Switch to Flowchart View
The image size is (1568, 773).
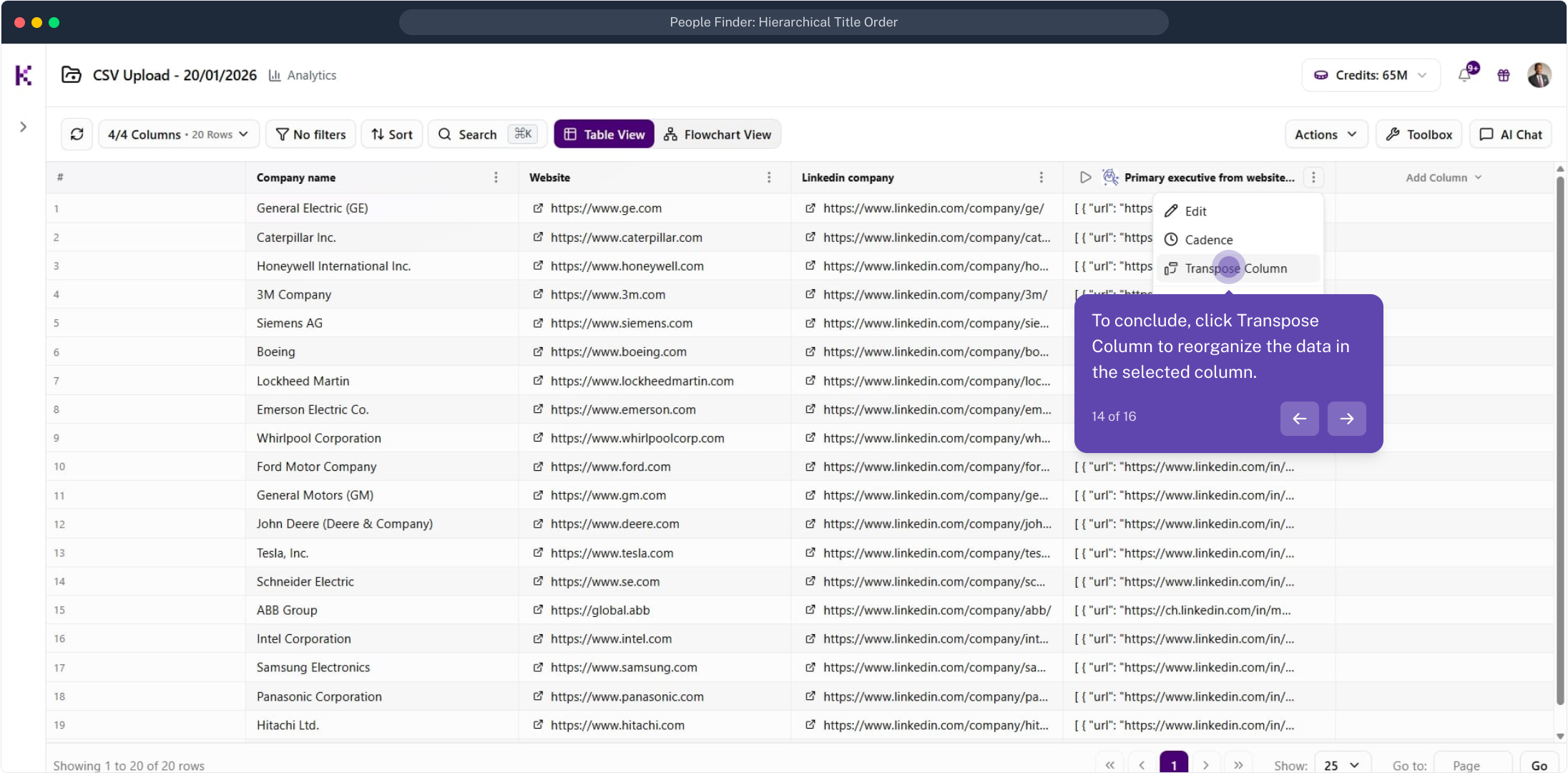pos(717,135)
